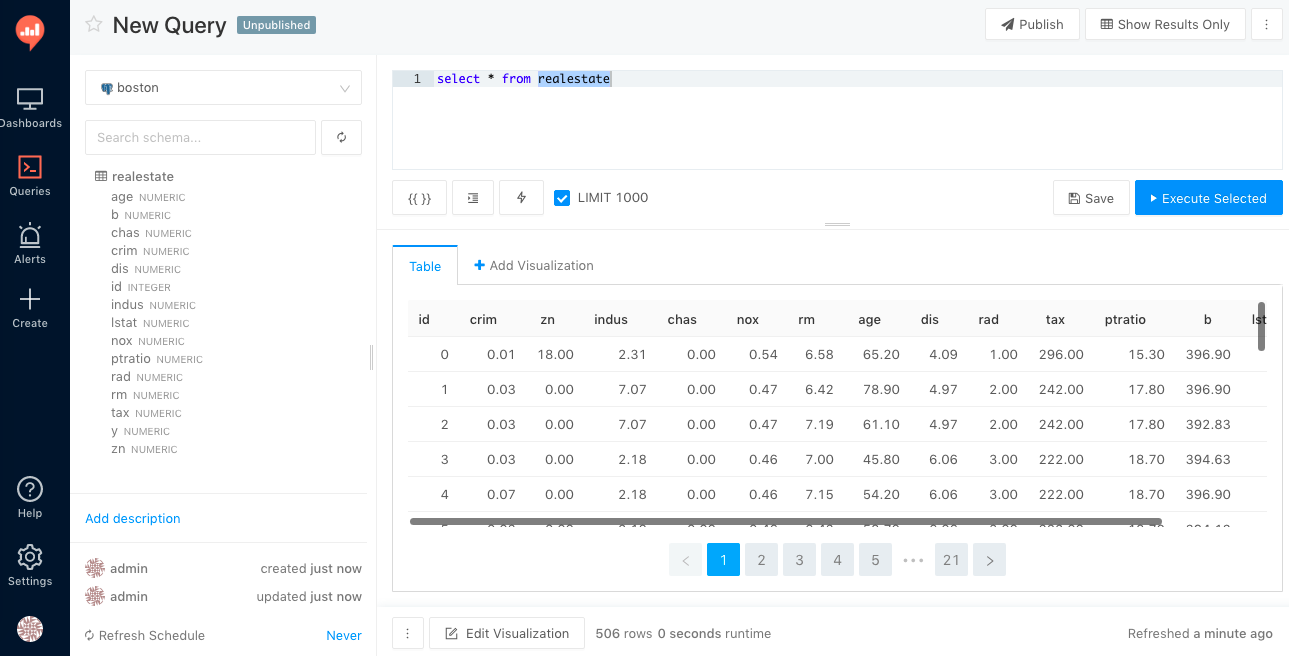1289x656 pixels.
Task: Favorite the query with star icon
Action: coord(94,25)
